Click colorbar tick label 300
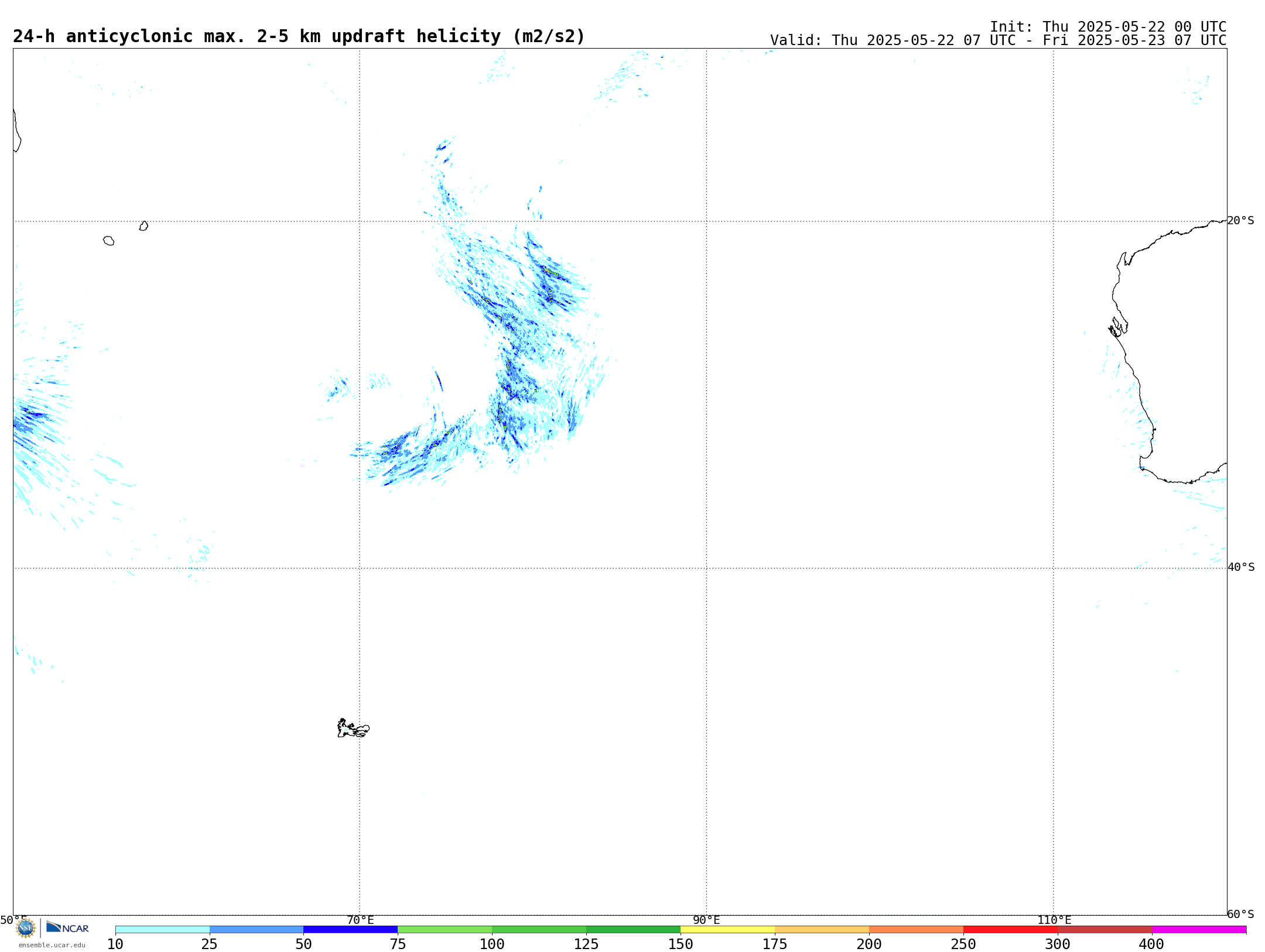 coord(1058,944)
